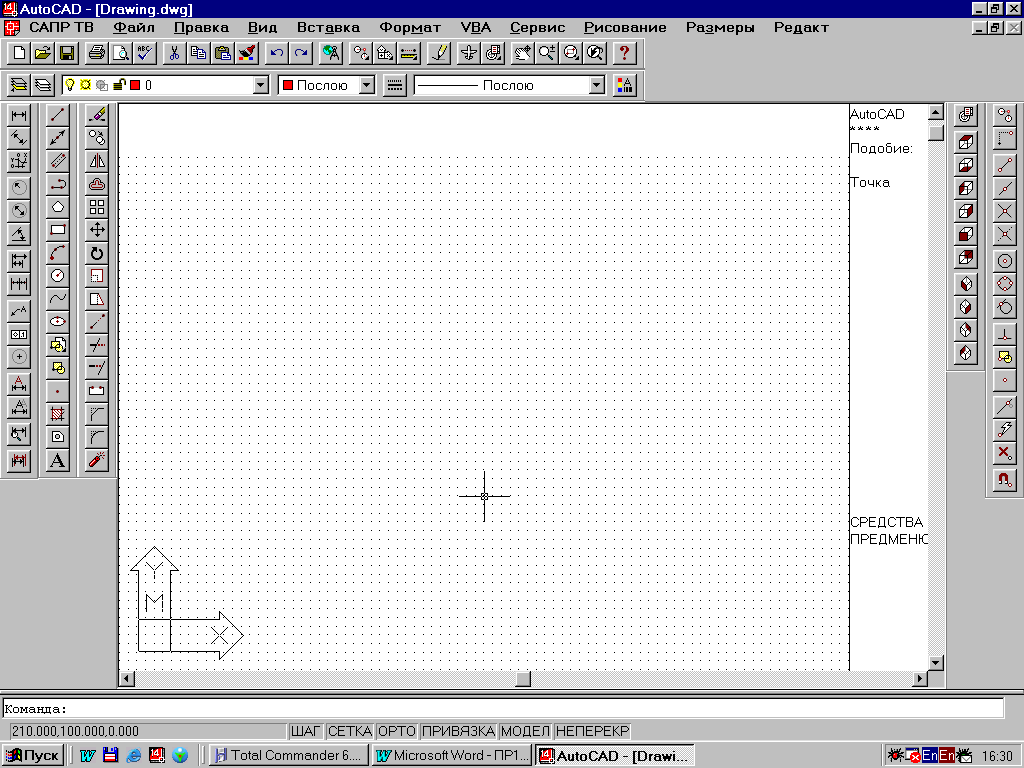Open the Правка menu
Viewport: 1024px width, 768px height.
tap(201, 27)
